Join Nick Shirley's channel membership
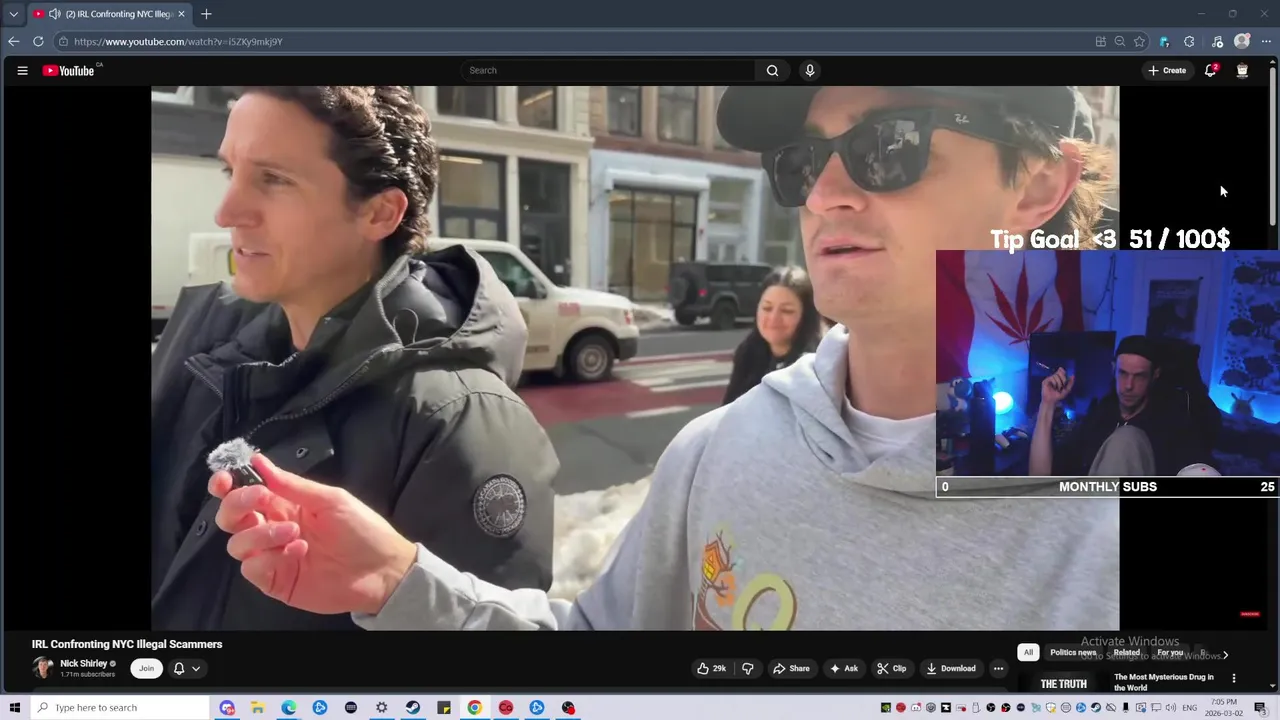The image size is (1280, 720). [147, 668]
